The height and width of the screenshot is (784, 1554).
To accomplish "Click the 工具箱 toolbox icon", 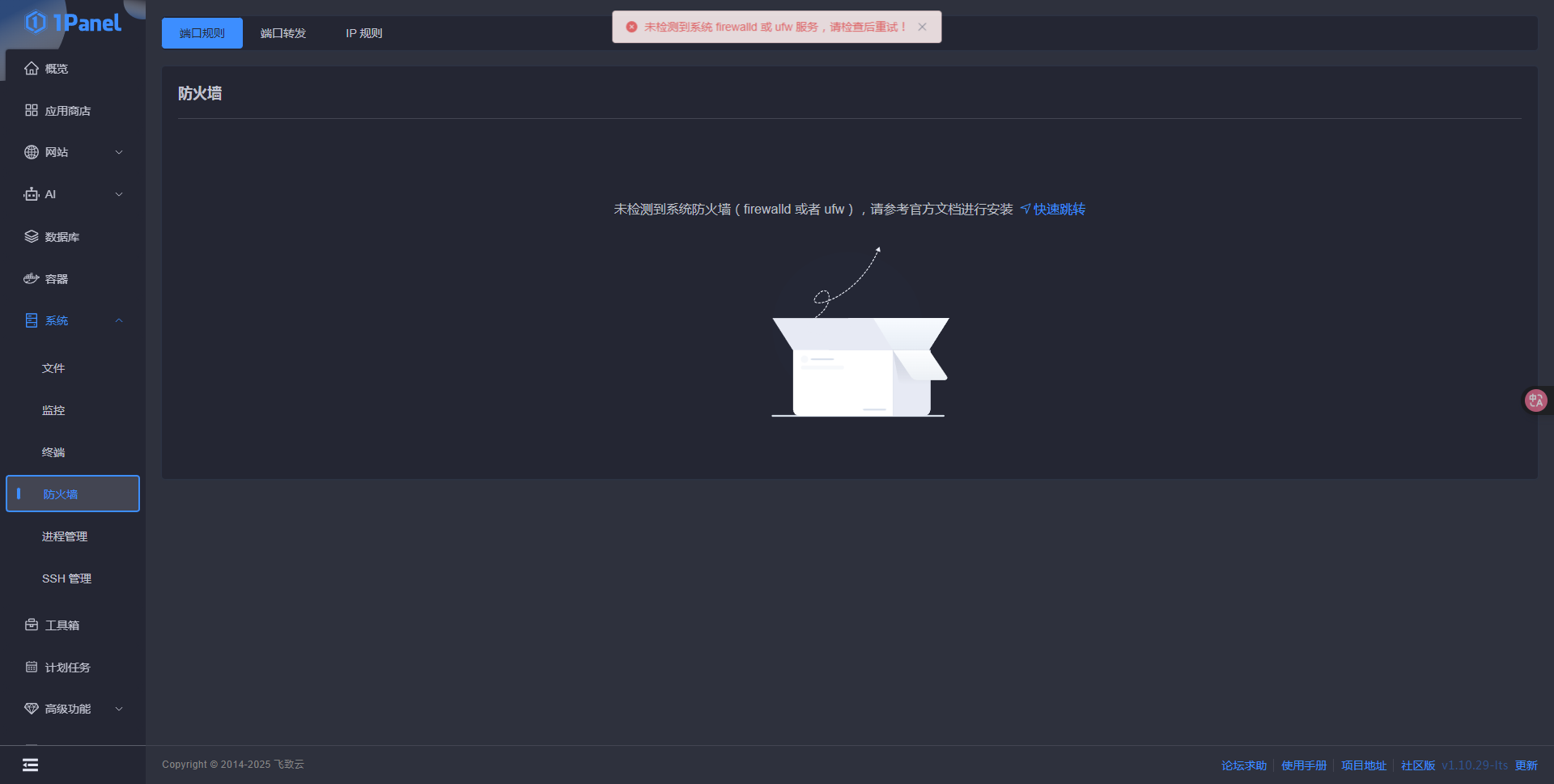I will click(32, 625).
